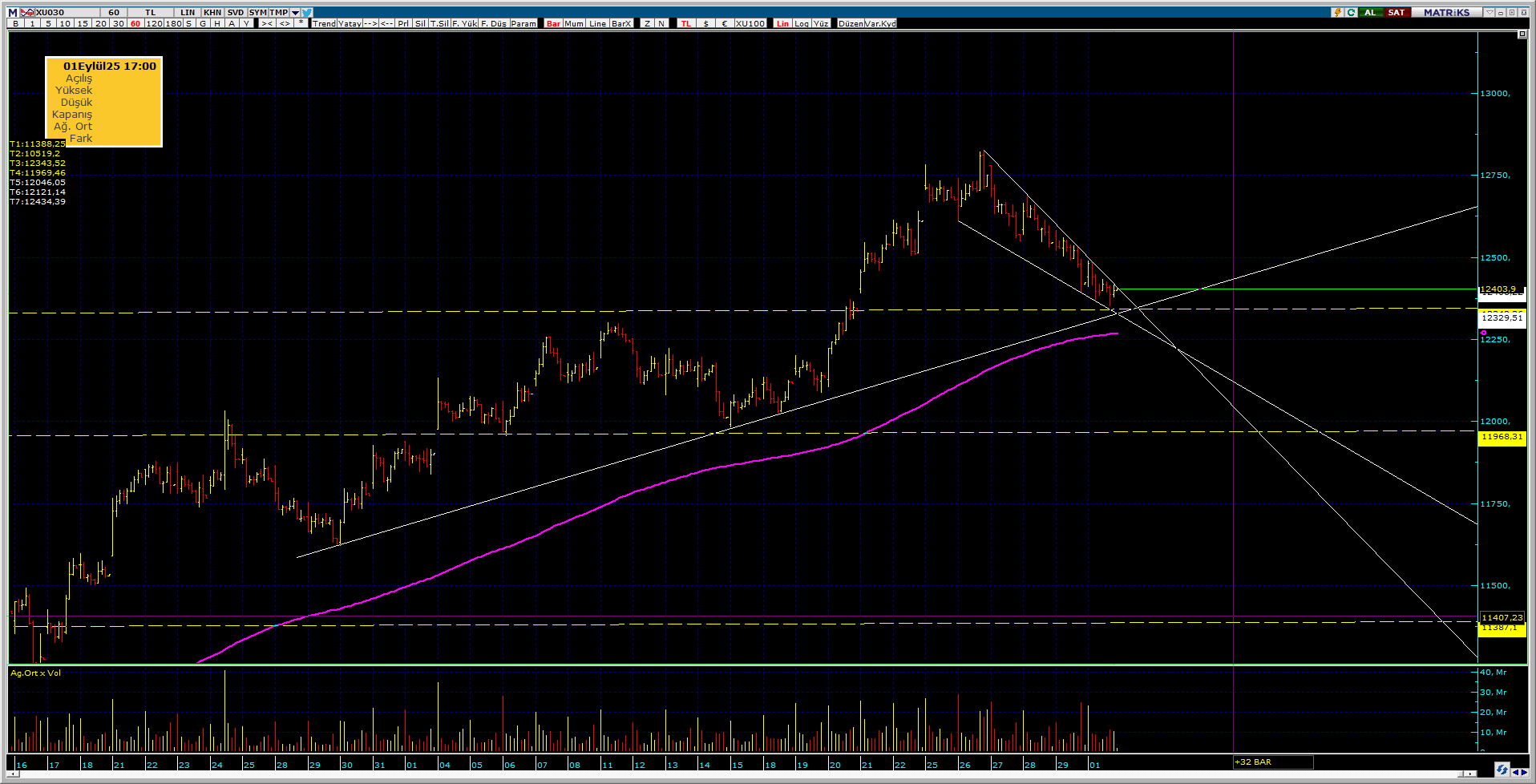Switch chart scale to Log
This screenshot has width=1536, height=784.
click(802, 23)
